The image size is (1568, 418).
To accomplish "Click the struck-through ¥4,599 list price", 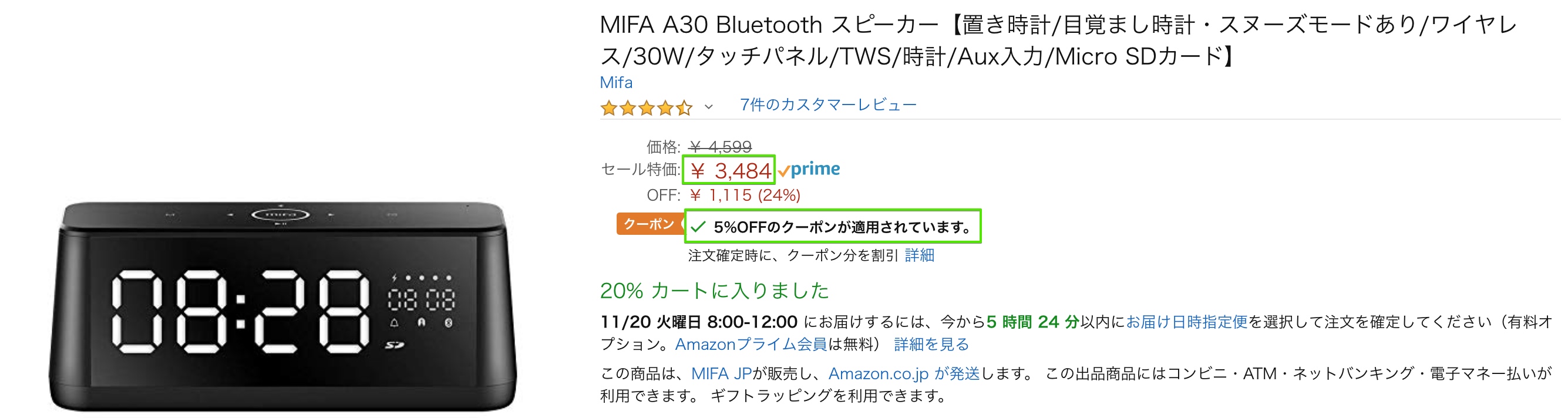I will tap(720, 147).
